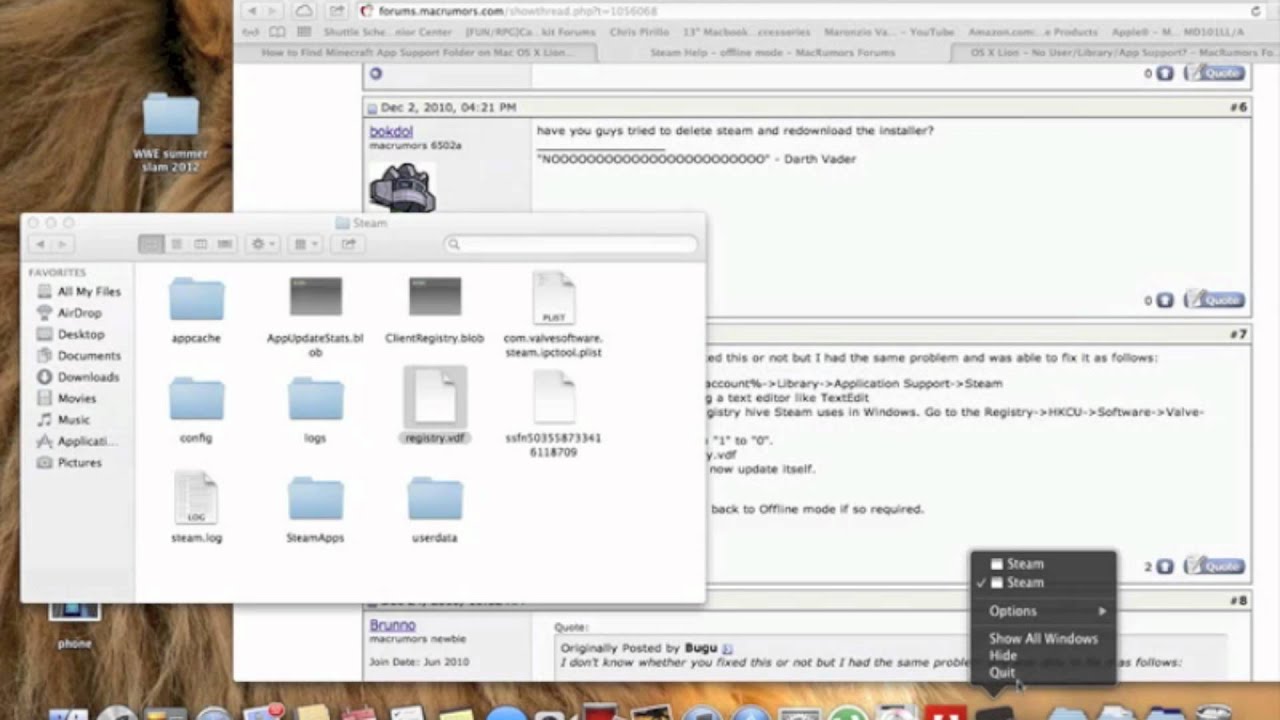The width and height of the screenshot is (1280, 720).
Task: Open Safari Top Sites grid icon
Action: [x=304, y=32]
